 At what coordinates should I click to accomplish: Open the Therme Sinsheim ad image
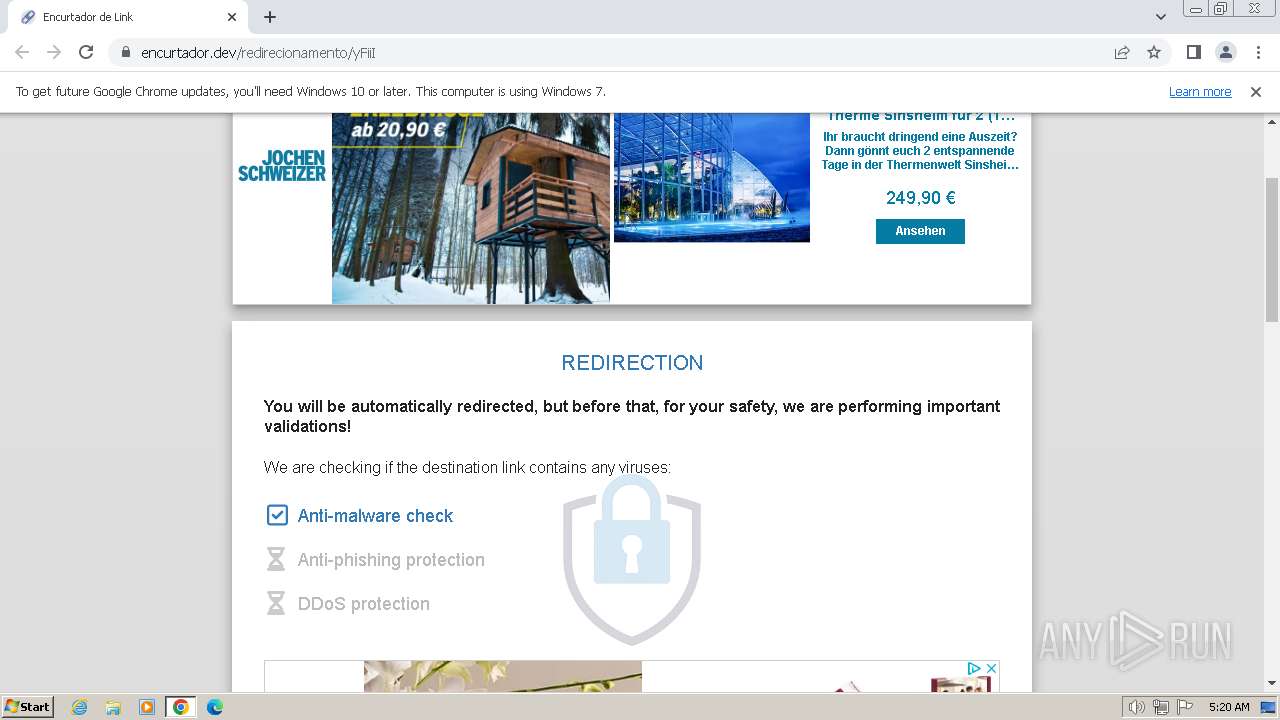pos(712,177)
